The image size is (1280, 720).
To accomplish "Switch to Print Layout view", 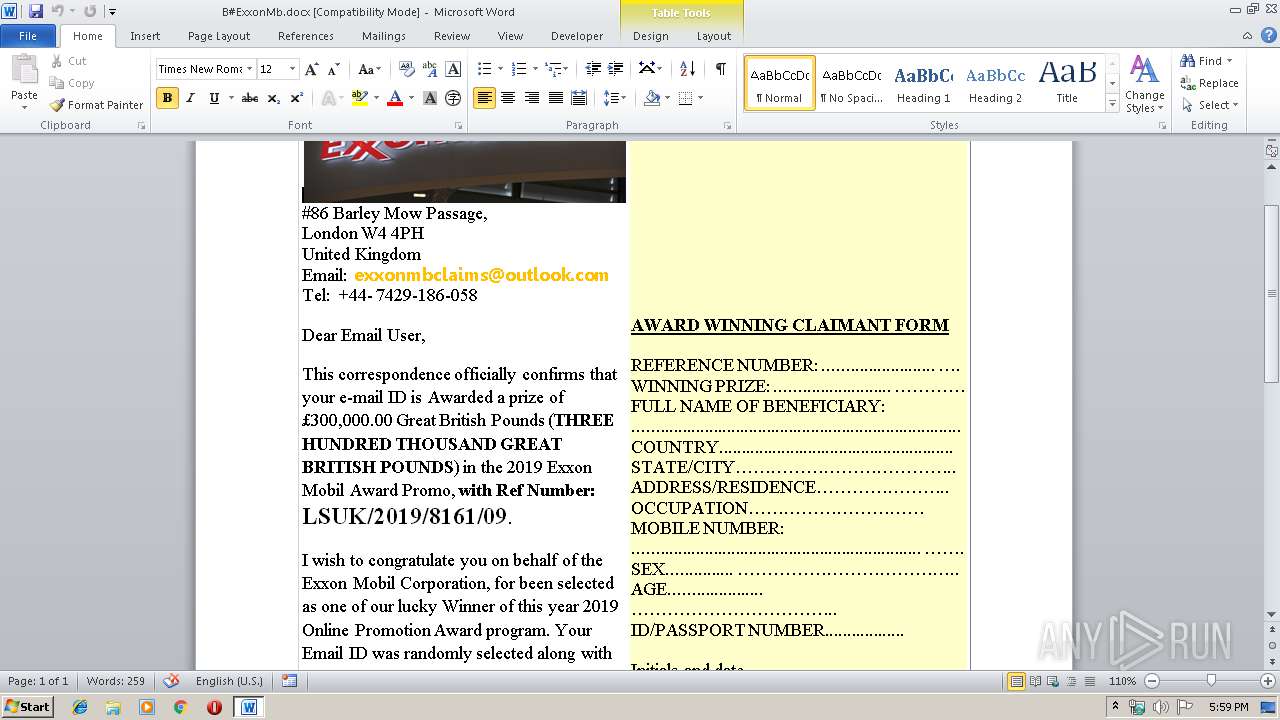I will point(1017,681).
